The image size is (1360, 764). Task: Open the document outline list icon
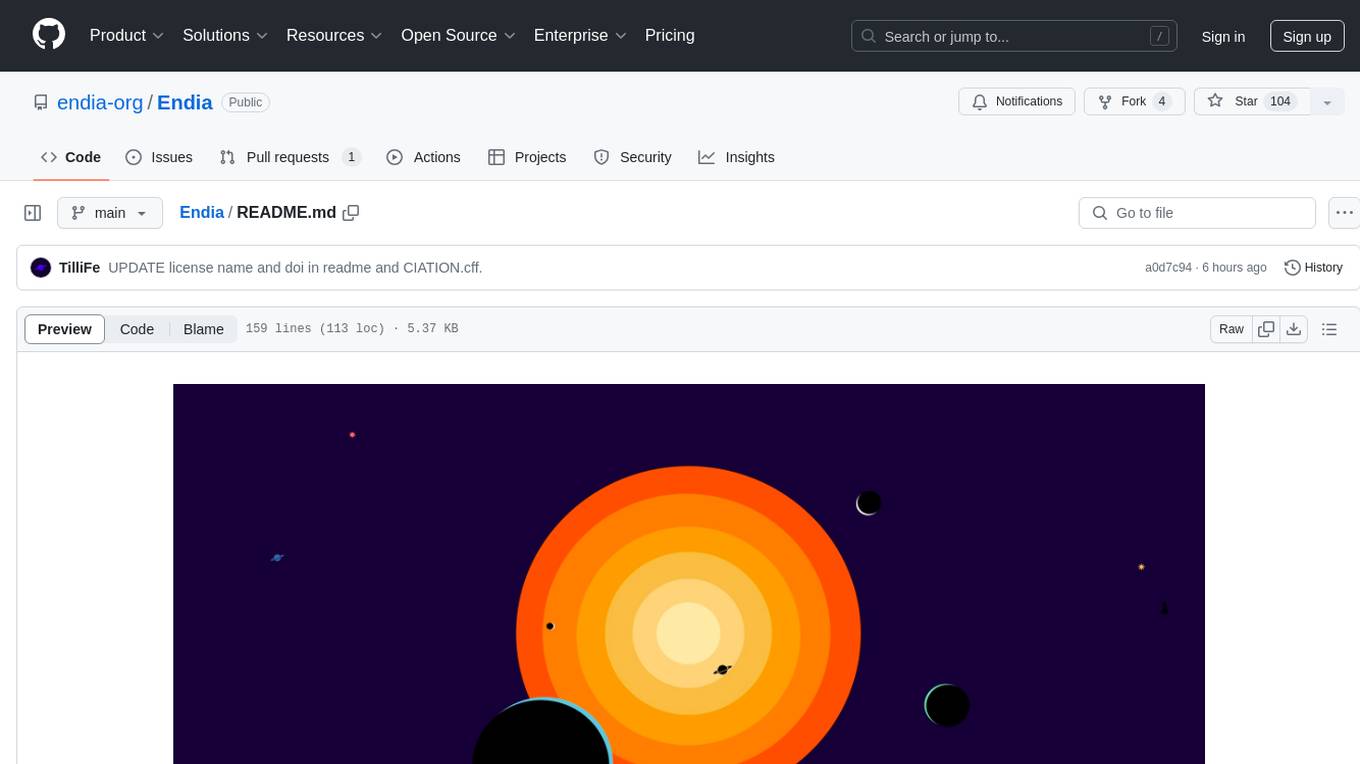tap(1329, 329)
